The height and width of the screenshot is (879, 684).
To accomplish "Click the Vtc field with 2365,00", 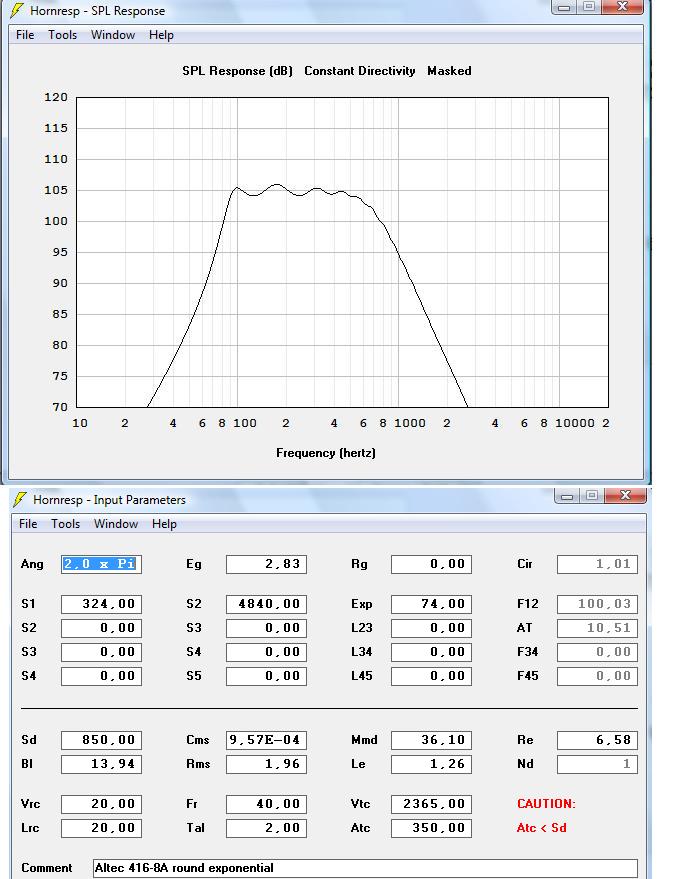I will click(x=431, y=804).
